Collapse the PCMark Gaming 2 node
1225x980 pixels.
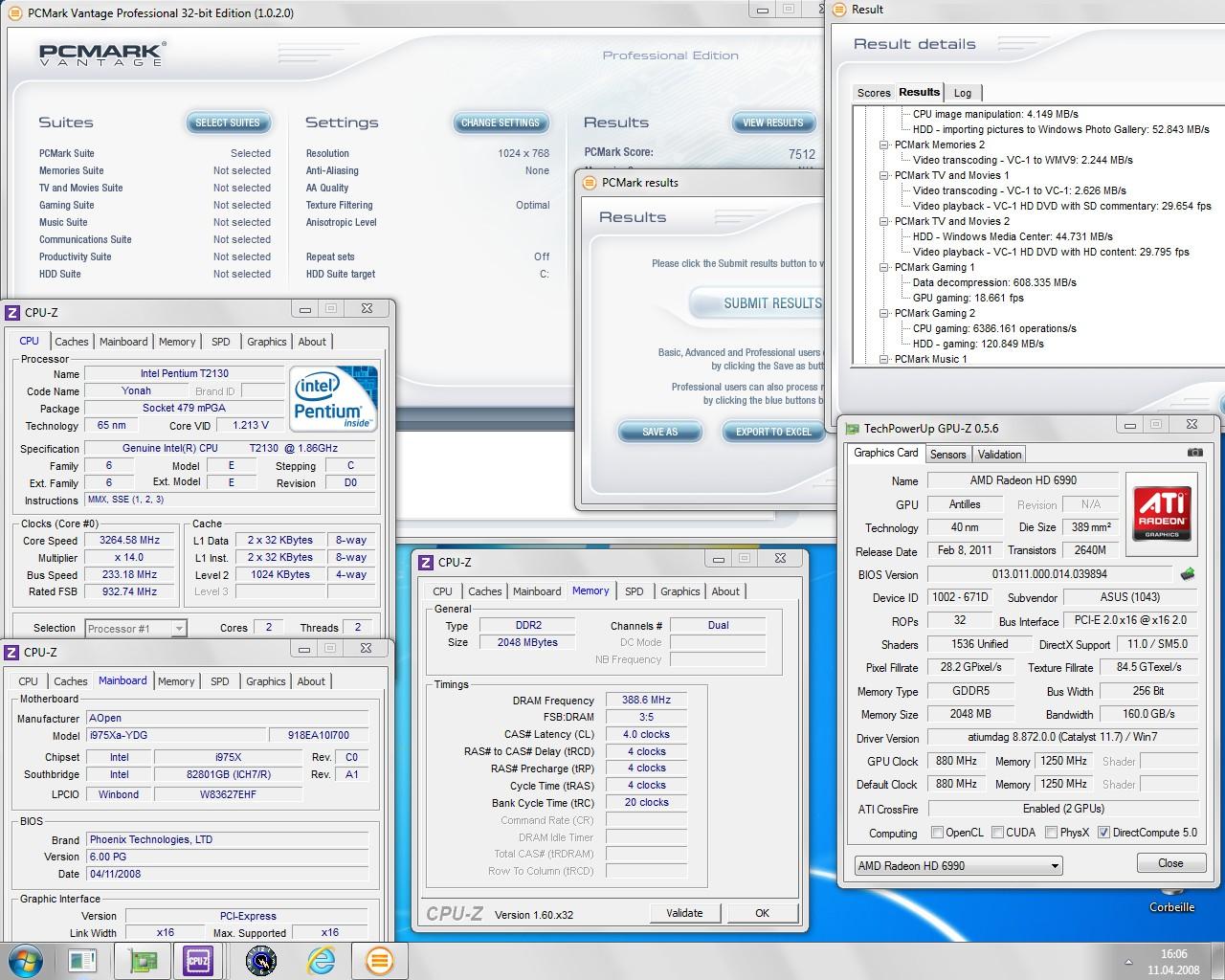coord(885,313)
